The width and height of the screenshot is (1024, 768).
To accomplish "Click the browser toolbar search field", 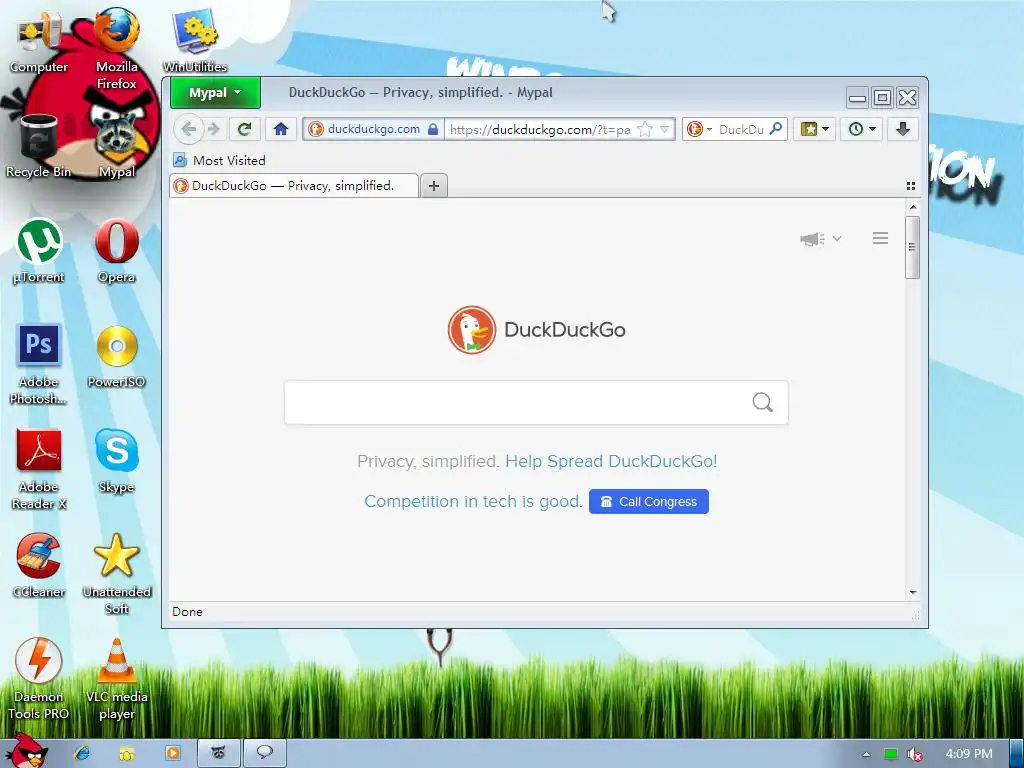I will click(741, 129).
